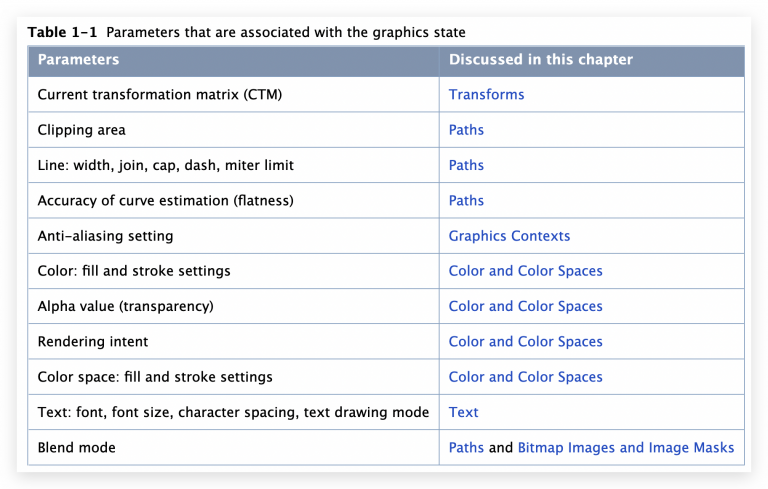Click the Discussed in this chapter header

pos(592,61)
